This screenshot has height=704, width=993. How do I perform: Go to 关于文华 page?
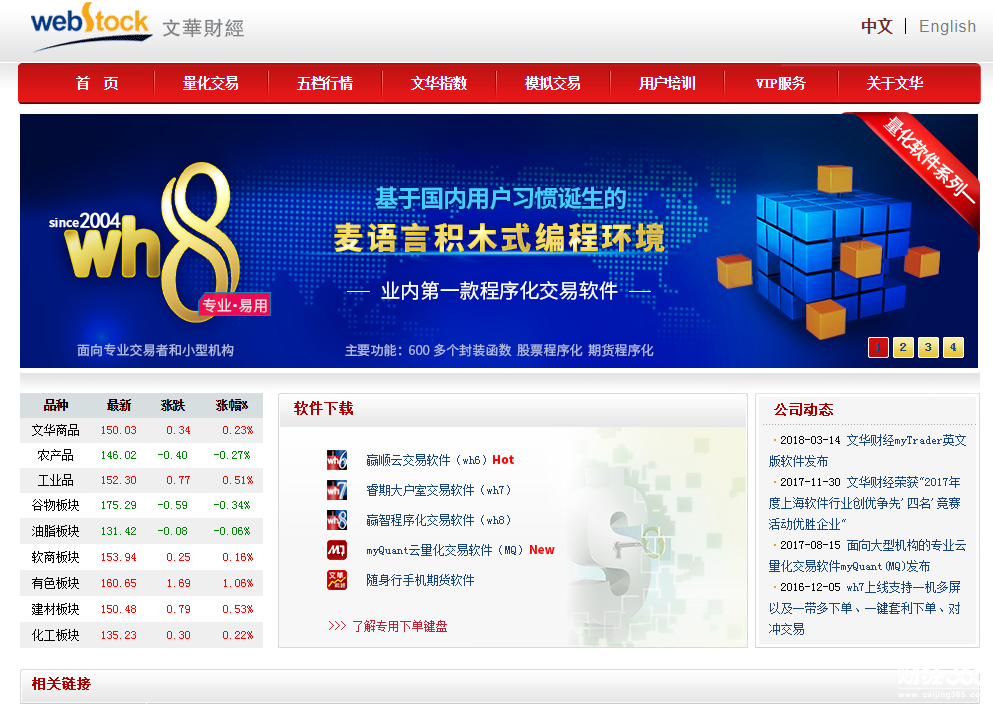point(895,83)
